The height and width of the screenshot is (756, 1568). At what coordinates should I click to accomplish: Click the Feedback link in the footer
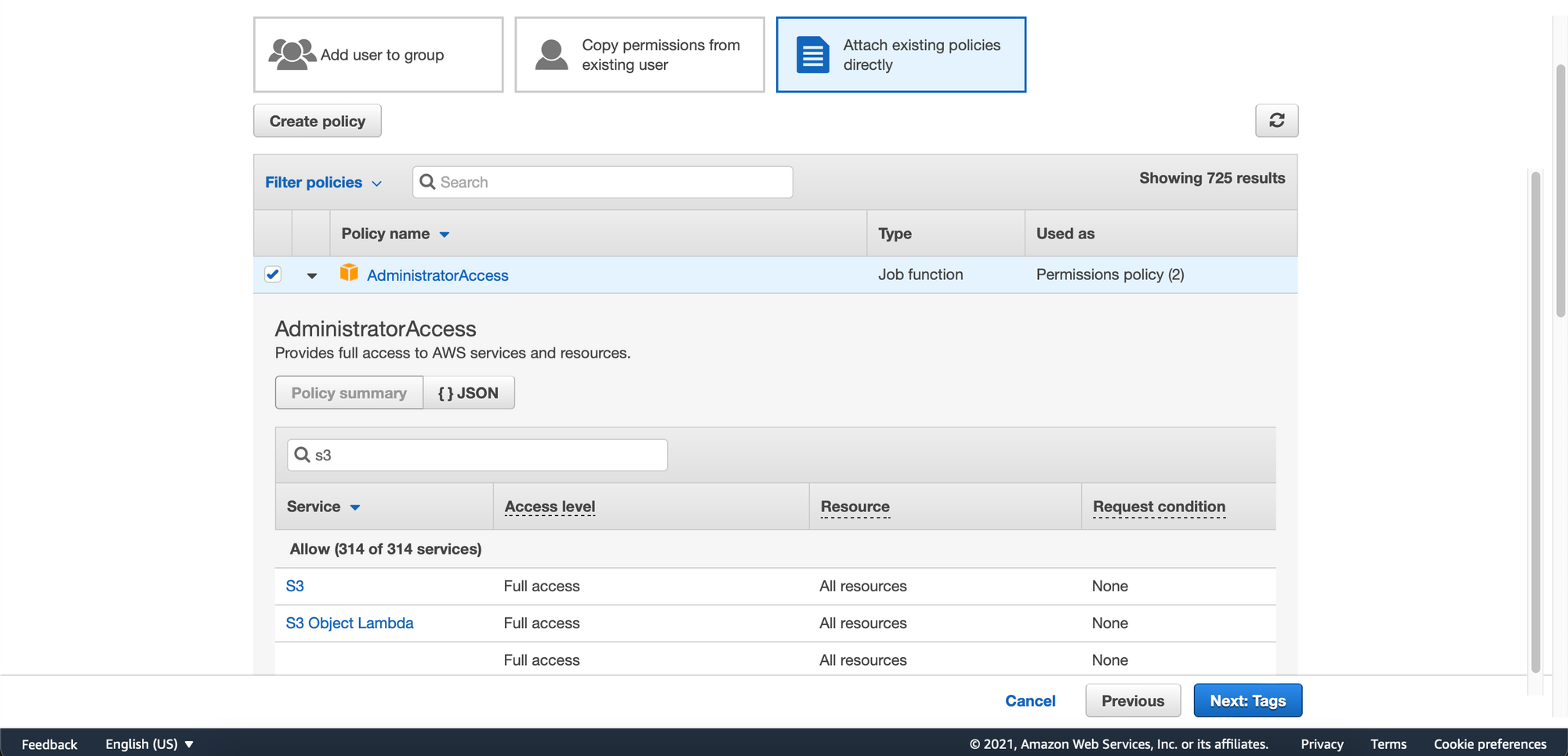pyautogui.click(x=49, y=743)
